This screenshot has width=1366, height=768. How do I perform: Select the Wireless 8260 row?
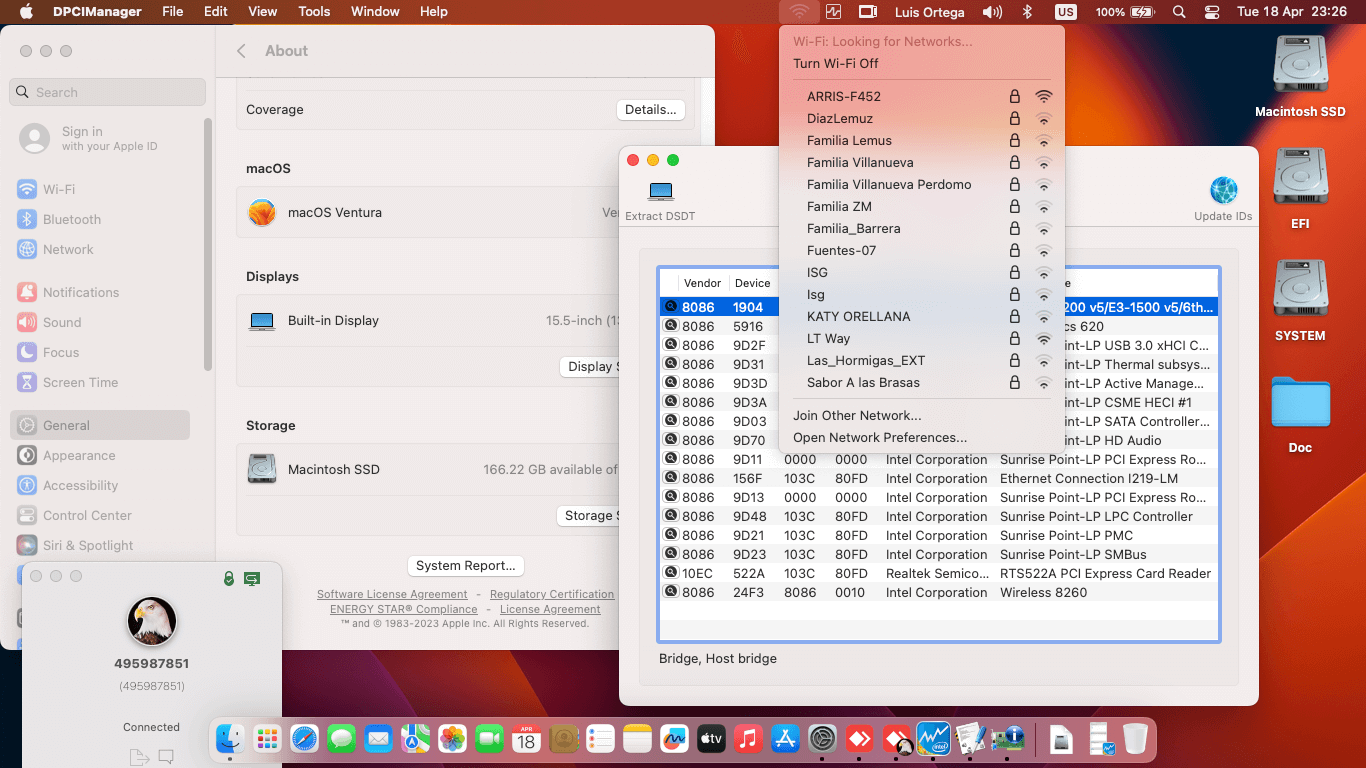938,592
